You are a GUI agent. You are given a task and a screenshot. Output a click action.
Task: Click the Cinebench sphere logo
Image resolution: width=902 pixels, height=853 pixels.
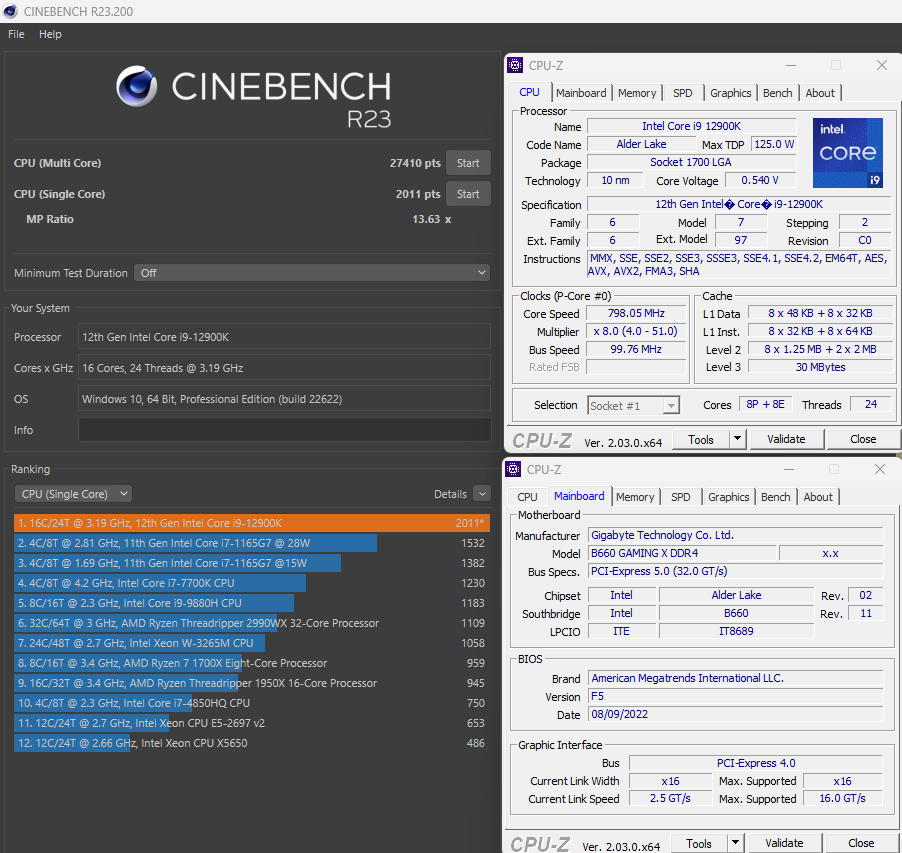coord(136,86)
